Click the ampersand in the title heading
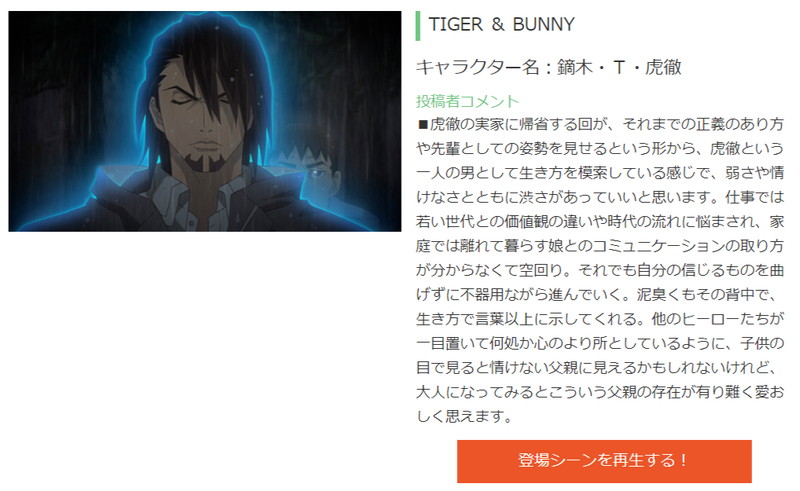 (x=497, y=24)
